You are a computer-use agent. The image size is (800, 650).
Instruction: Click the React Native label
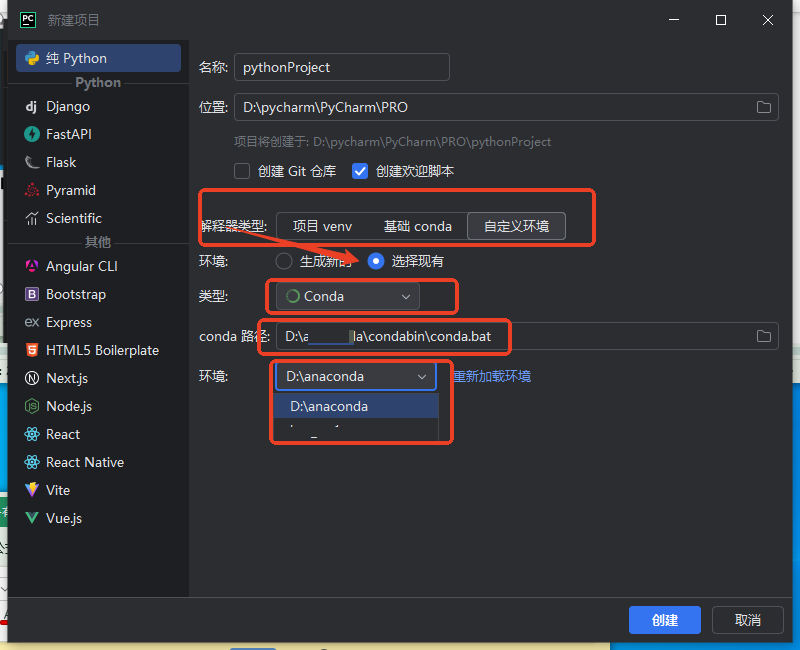[x=85, y=463]
